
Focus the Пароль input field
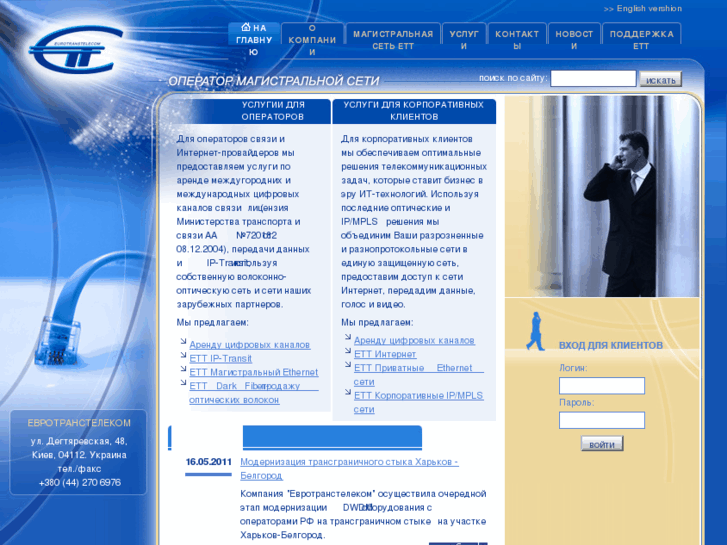[602, 420]
